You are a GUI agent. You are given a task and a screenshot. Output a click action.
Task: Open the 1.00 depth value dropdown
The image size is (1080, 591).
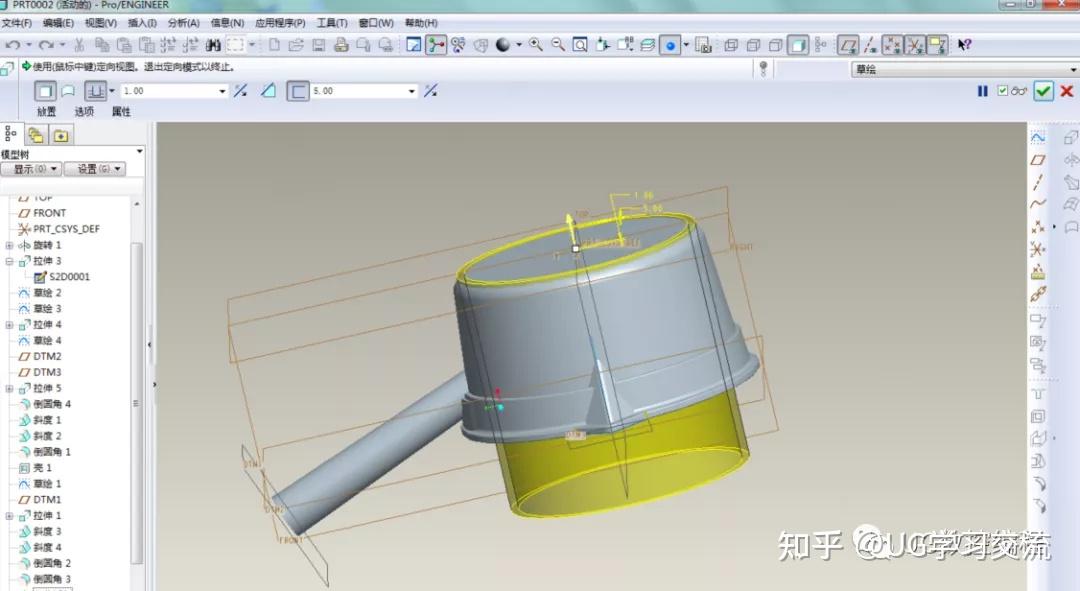(x=222, y=91)
